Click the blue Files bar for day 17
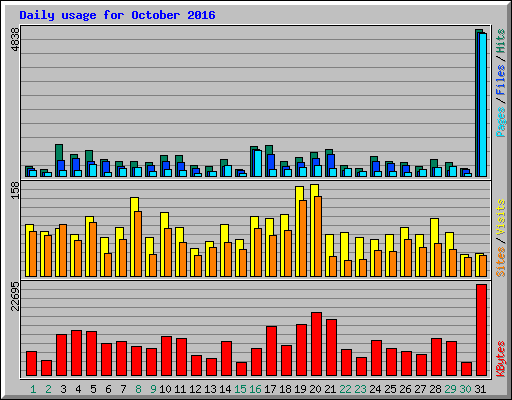The width and height of the screenshot is (512, 400). point(271,165)
